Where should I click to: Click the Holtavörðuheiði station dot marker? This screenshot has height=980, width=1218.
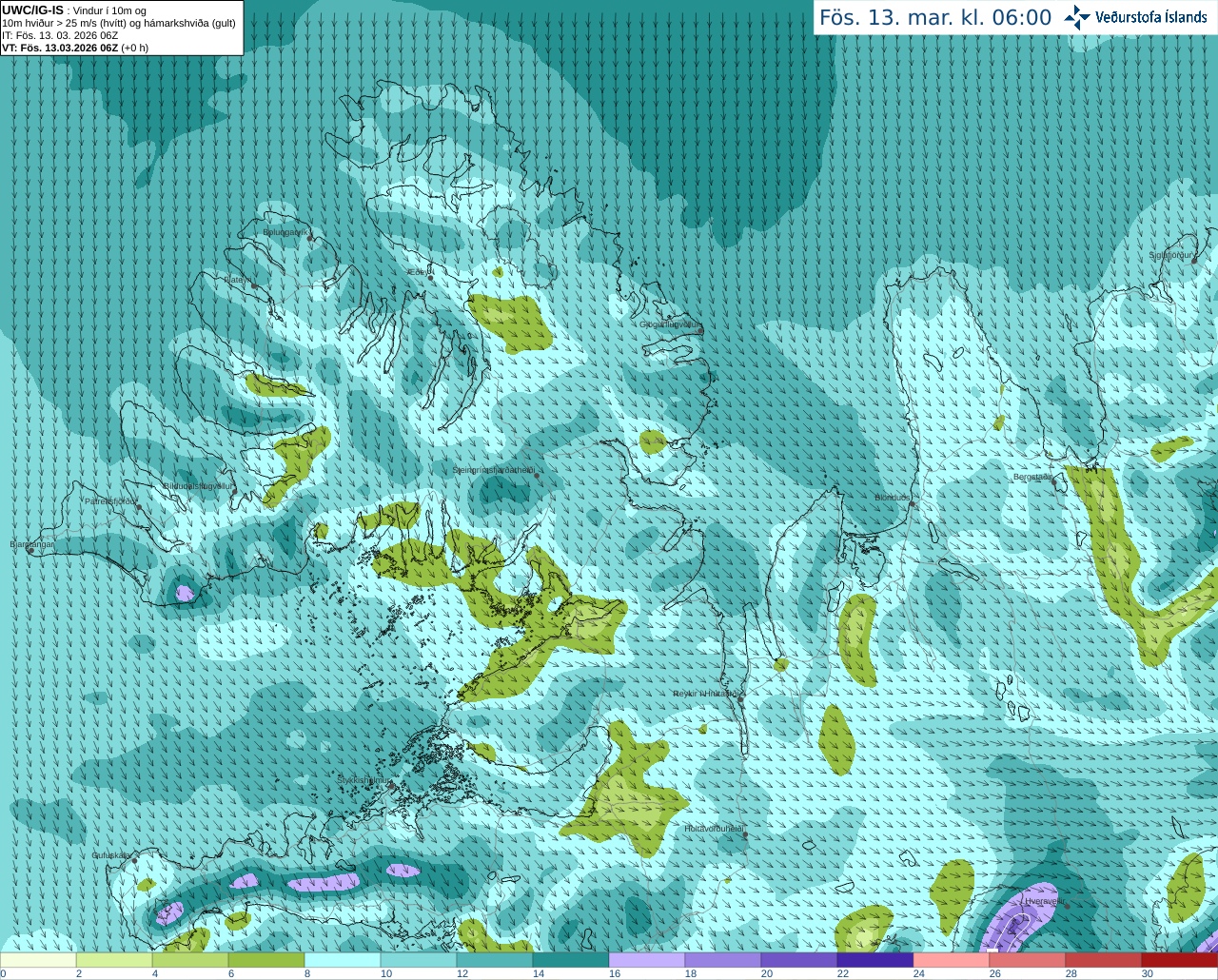point(745,835)
